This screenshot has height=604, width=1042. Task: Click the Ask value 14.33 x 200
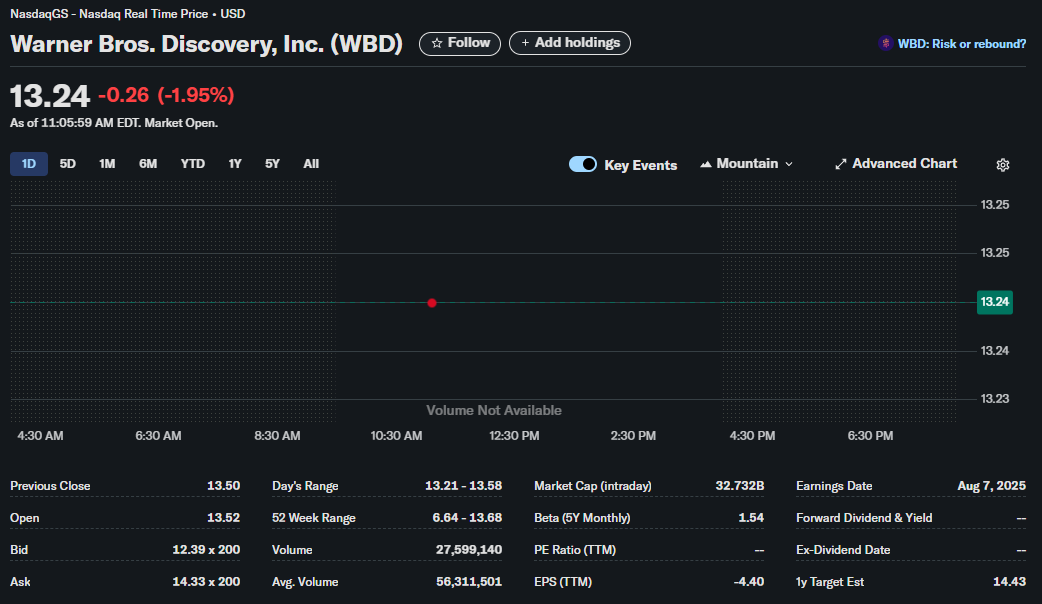point(206,581)
